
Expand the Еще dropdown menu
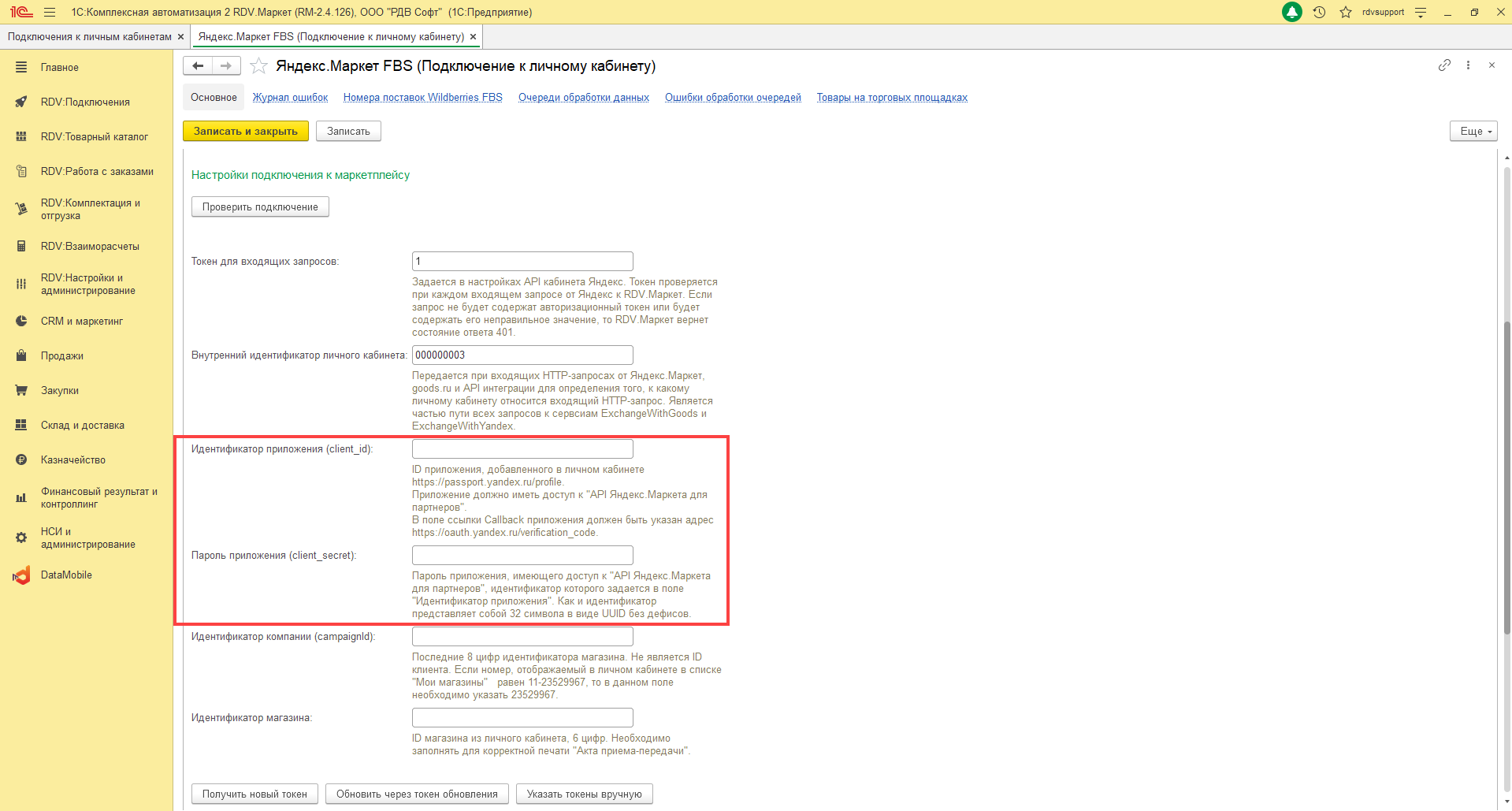click(x=1473, y=132)
